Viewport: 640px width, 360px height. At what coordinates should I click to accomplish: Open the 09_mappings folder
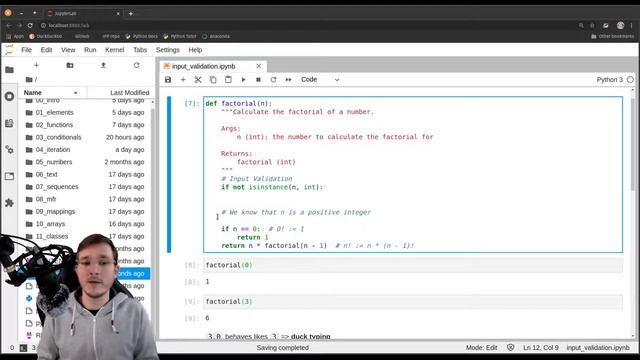[x=85, y=211]
